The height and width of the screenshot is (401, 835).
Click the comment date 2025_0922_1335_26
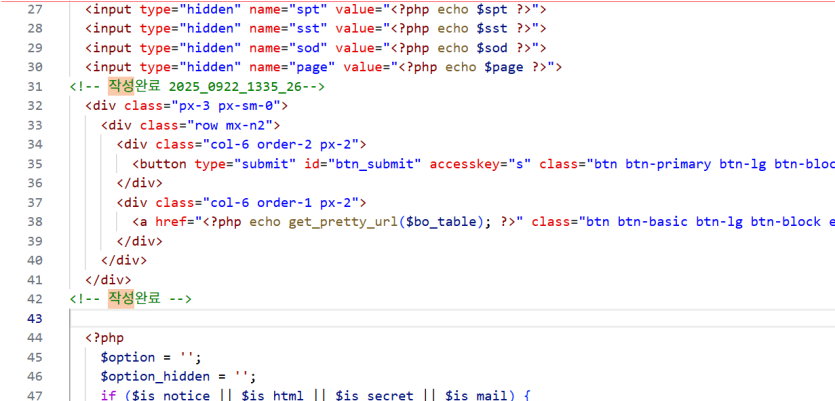[x=235, y=87]
